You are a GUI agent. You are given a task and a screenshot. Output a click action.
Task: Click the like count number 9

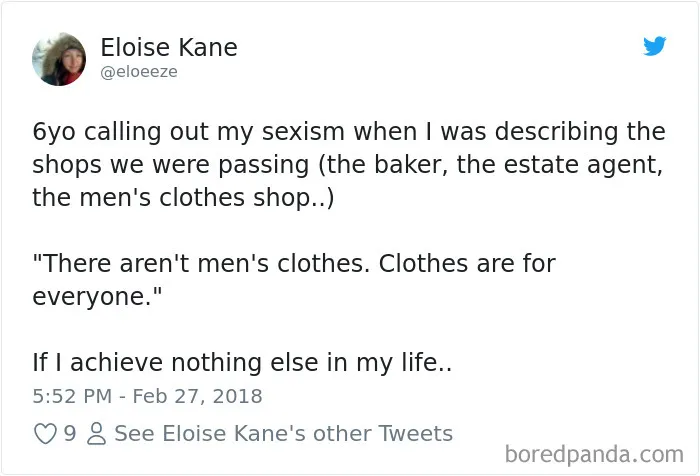70,433
